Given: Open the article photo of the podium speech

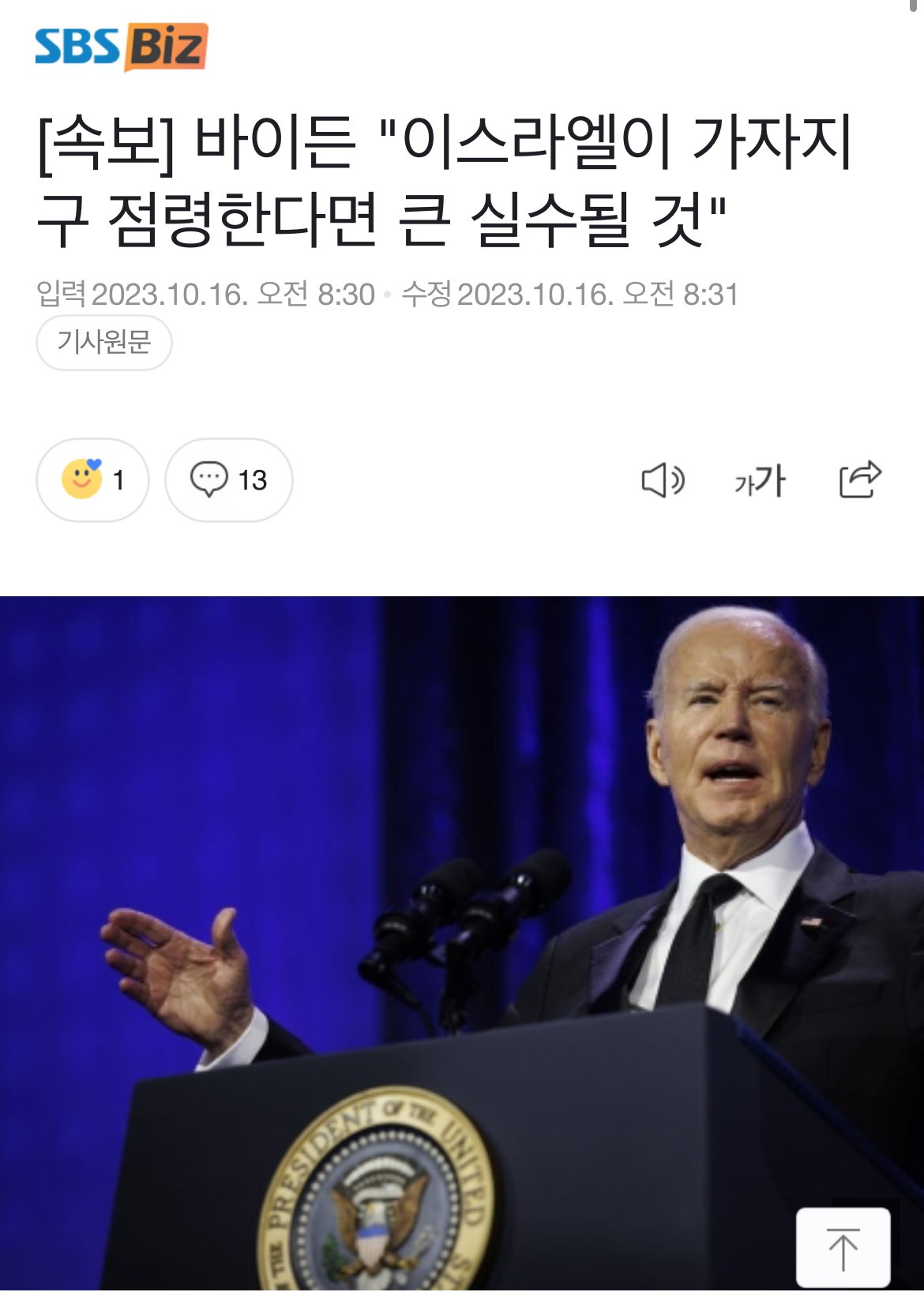Looking at the screenshot, I should point(462,944).
